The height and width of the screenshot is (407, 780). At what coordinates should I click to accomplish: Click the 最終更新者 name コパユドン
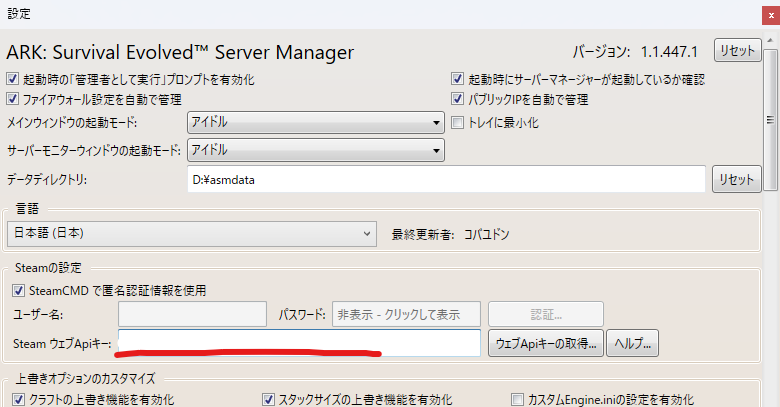pyautogui.click(x=487, y=234)
